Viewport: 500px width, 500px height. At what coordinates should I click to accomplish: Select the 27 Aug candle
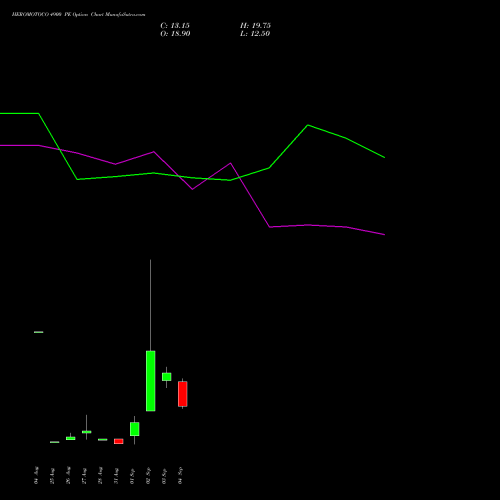87,432
